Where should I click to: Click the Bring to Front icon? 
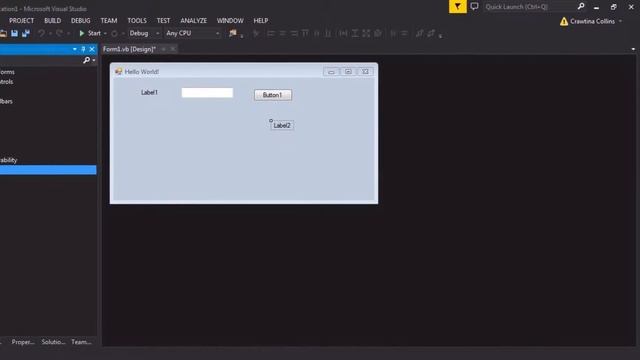pos(419,33)
